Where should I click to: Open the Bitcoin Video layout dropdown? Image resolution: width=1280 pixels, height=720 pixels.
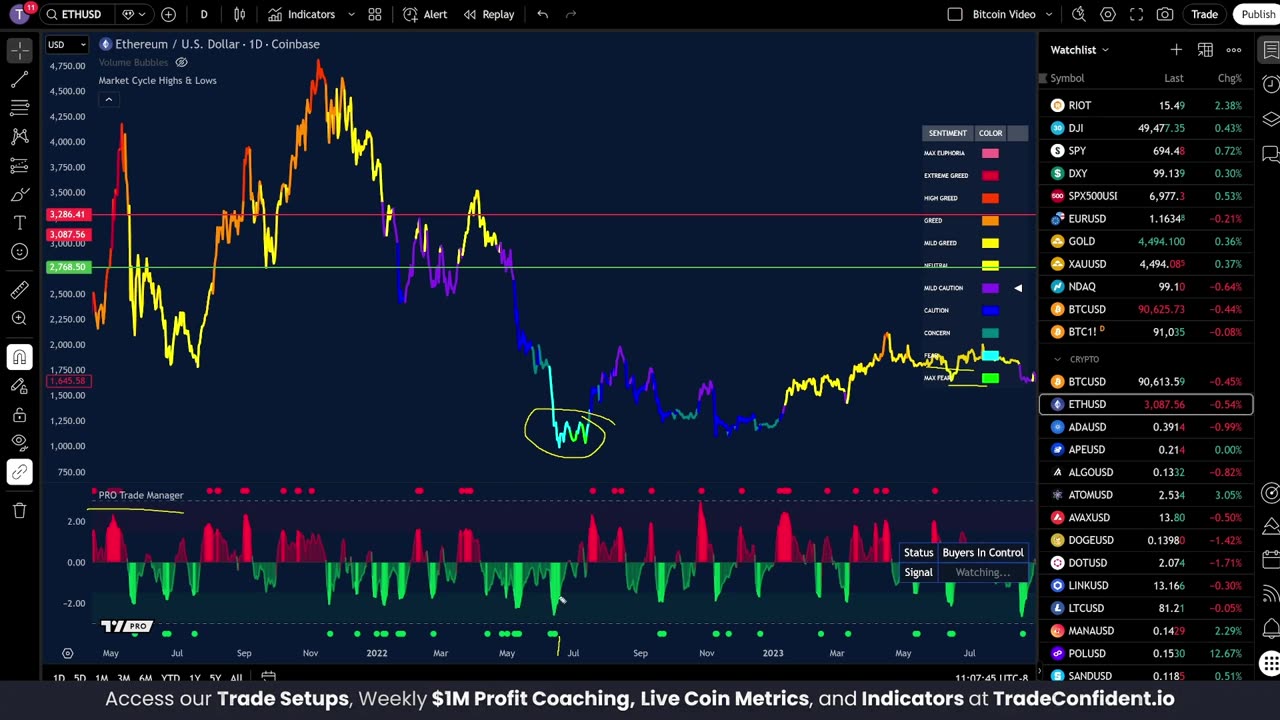(x=1048, y=14)
